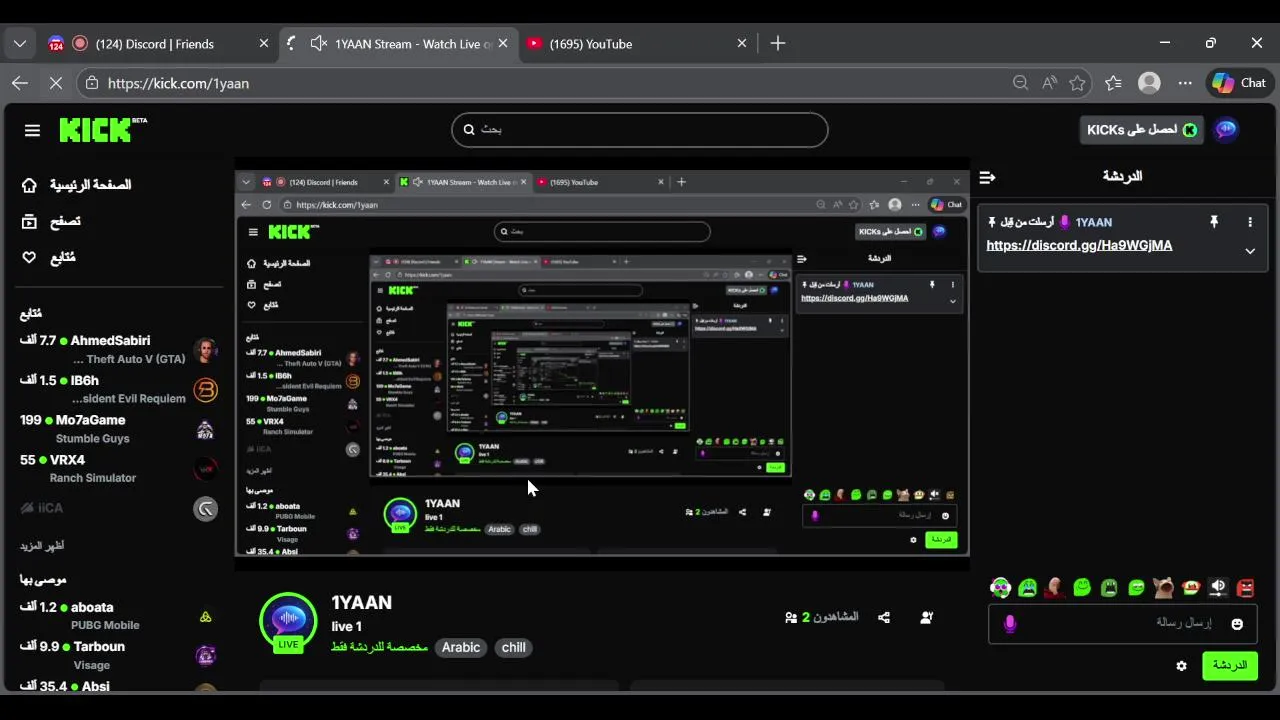Open browser Settings and more menu
Screen dimensions: 1280x720
[1185, 83]
